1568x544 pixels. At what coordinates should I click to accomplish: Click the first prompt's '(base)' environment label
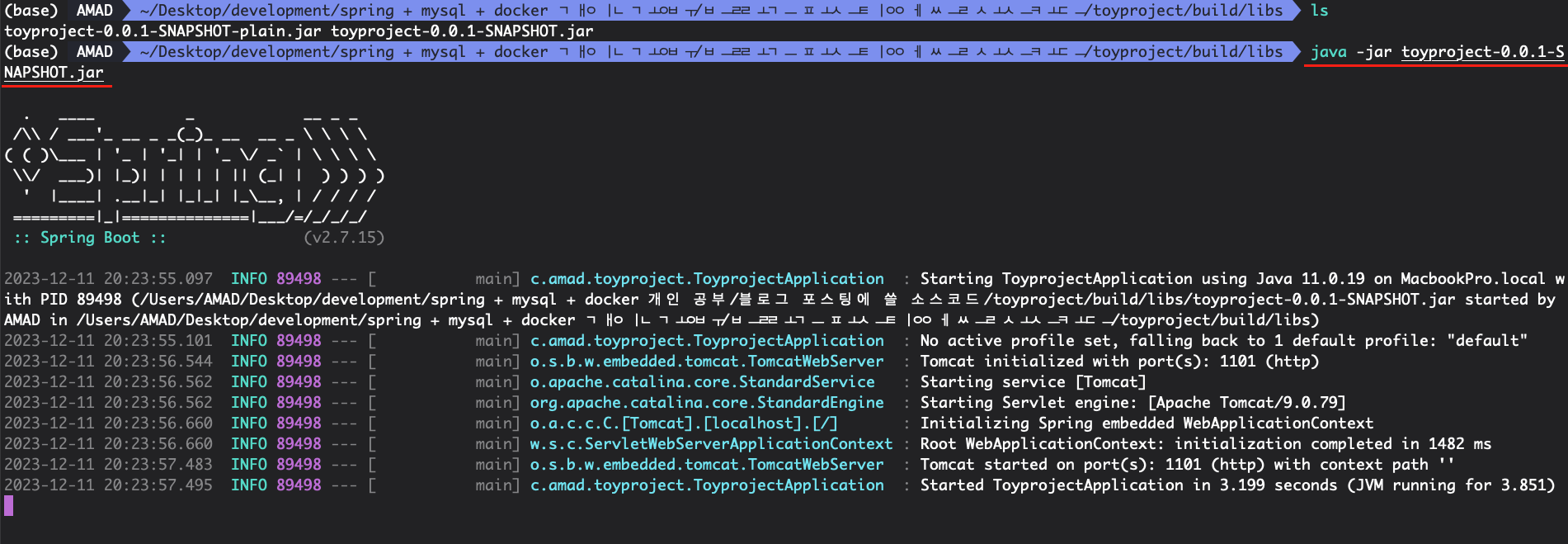click(31, 11)
